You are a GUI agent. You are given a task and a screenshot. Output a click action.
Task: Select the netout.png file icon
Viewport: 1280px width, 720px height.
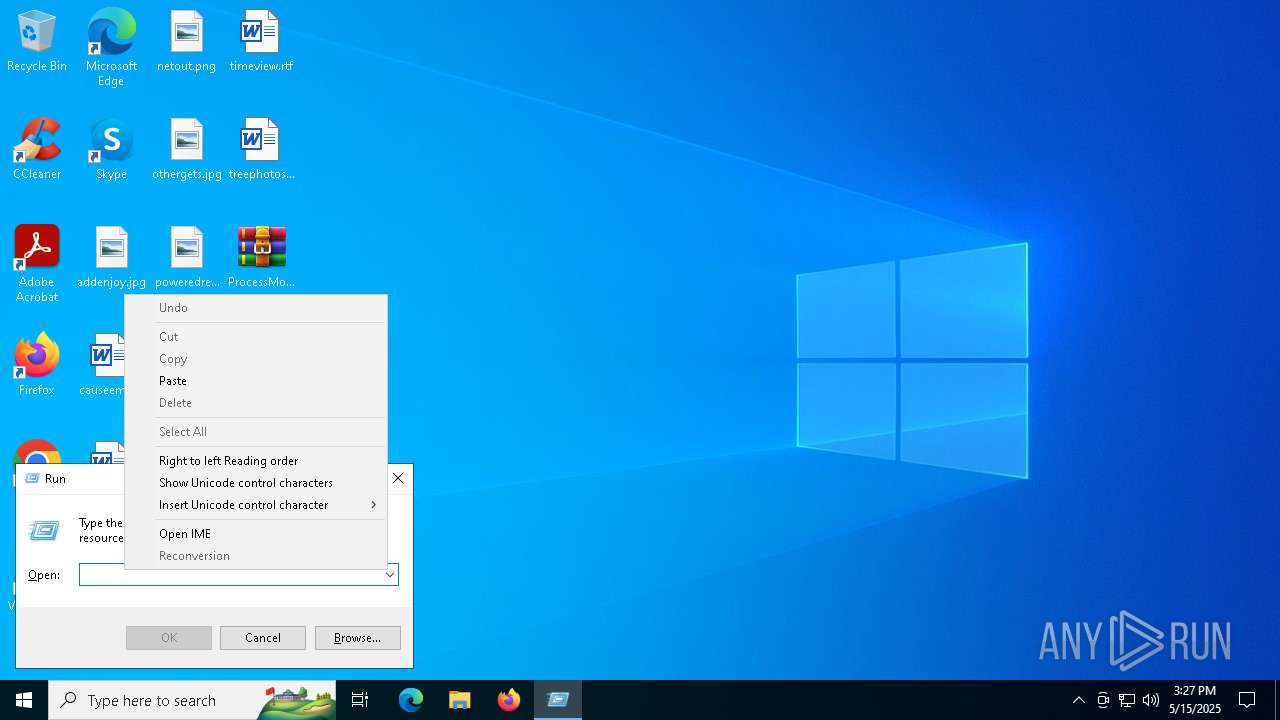pyautogui.click(x=186, y=42)
